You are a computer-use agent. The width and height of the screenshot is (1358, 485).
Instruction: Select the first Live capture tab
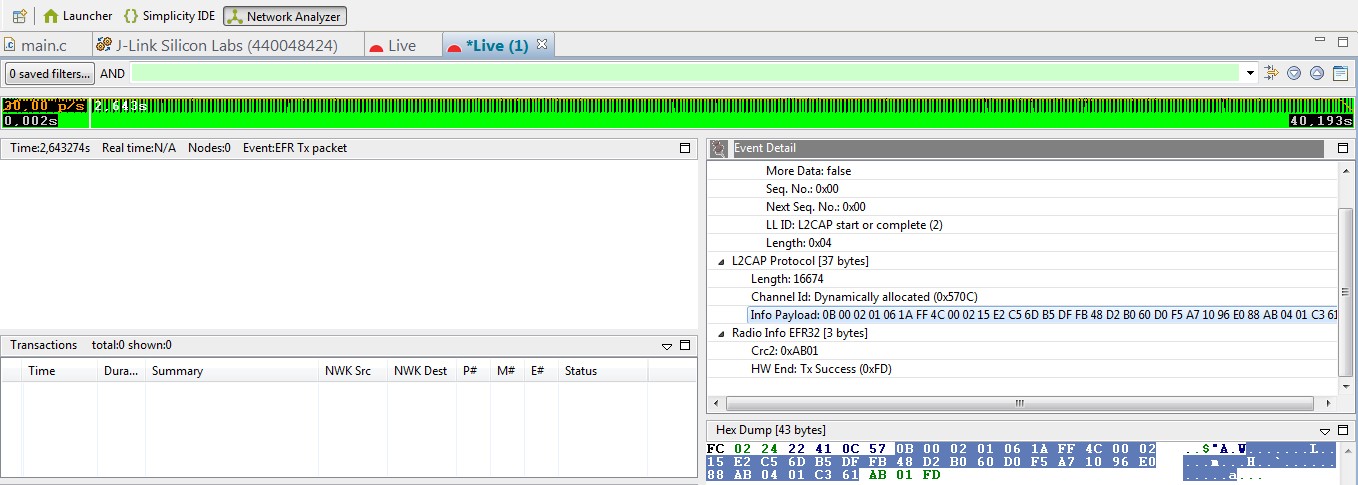click(x=393, y=46)
